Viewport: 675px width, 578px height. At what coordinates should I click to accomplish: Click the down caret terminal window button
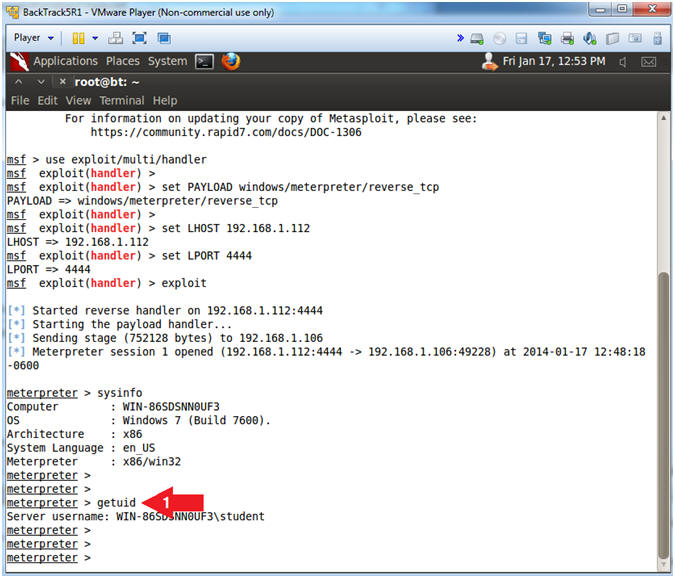[41, 81]
